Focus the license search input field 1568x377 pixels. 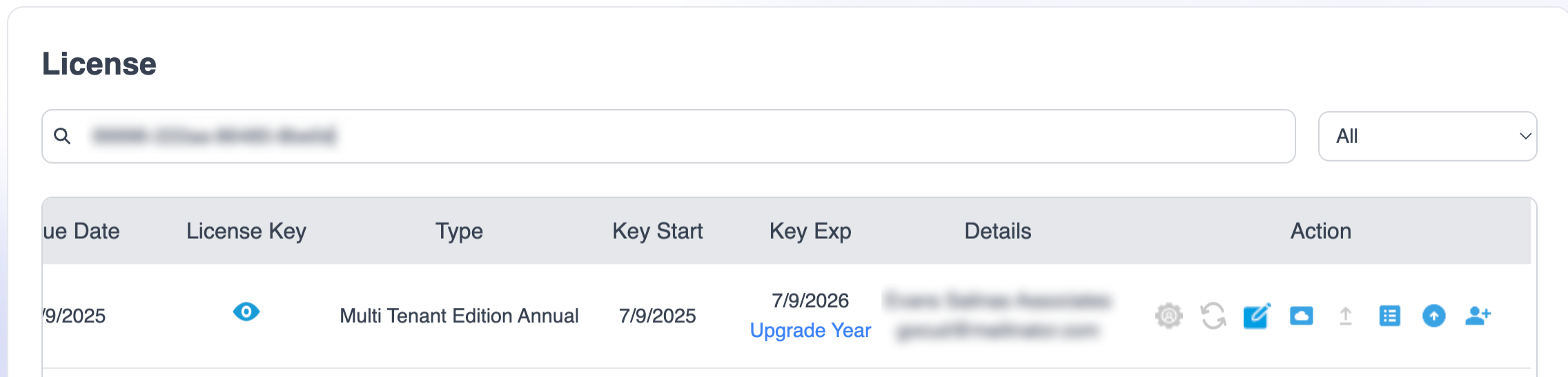(x=690, y=136)
